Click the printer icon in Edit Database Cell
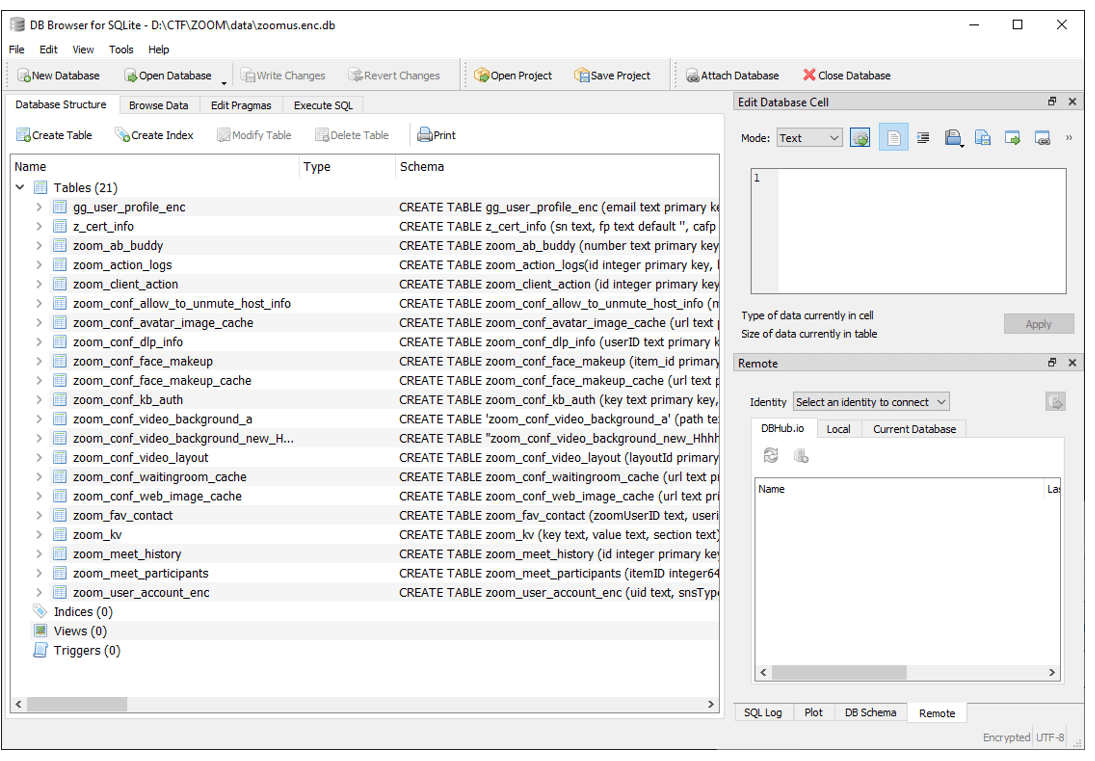 [x=953, y=138]
